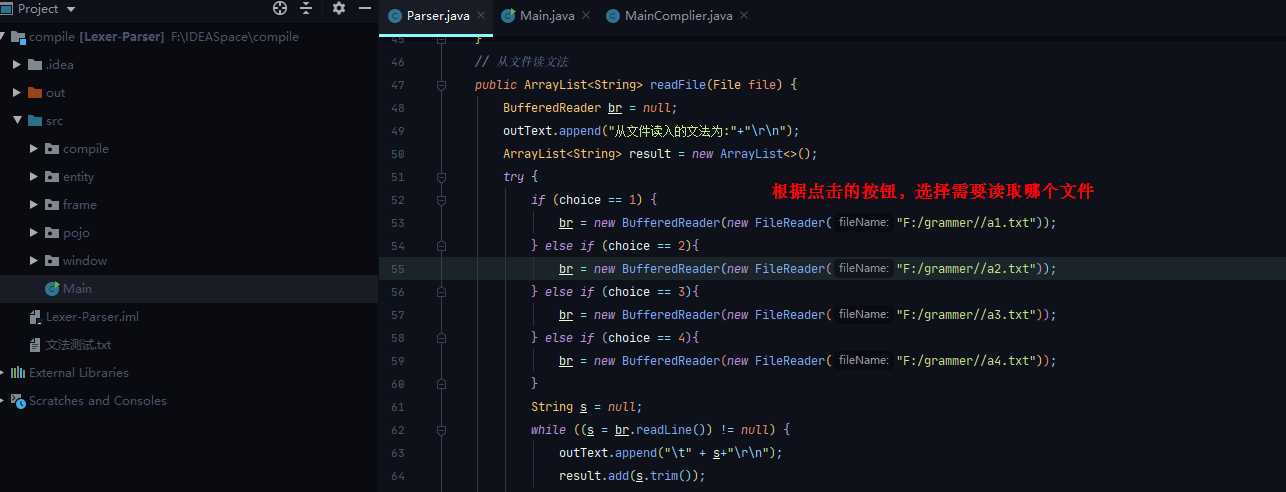Select Lexer-Parser.iml file
Viewport: 1286px width, 492px height.
click(x=92, y=317)
